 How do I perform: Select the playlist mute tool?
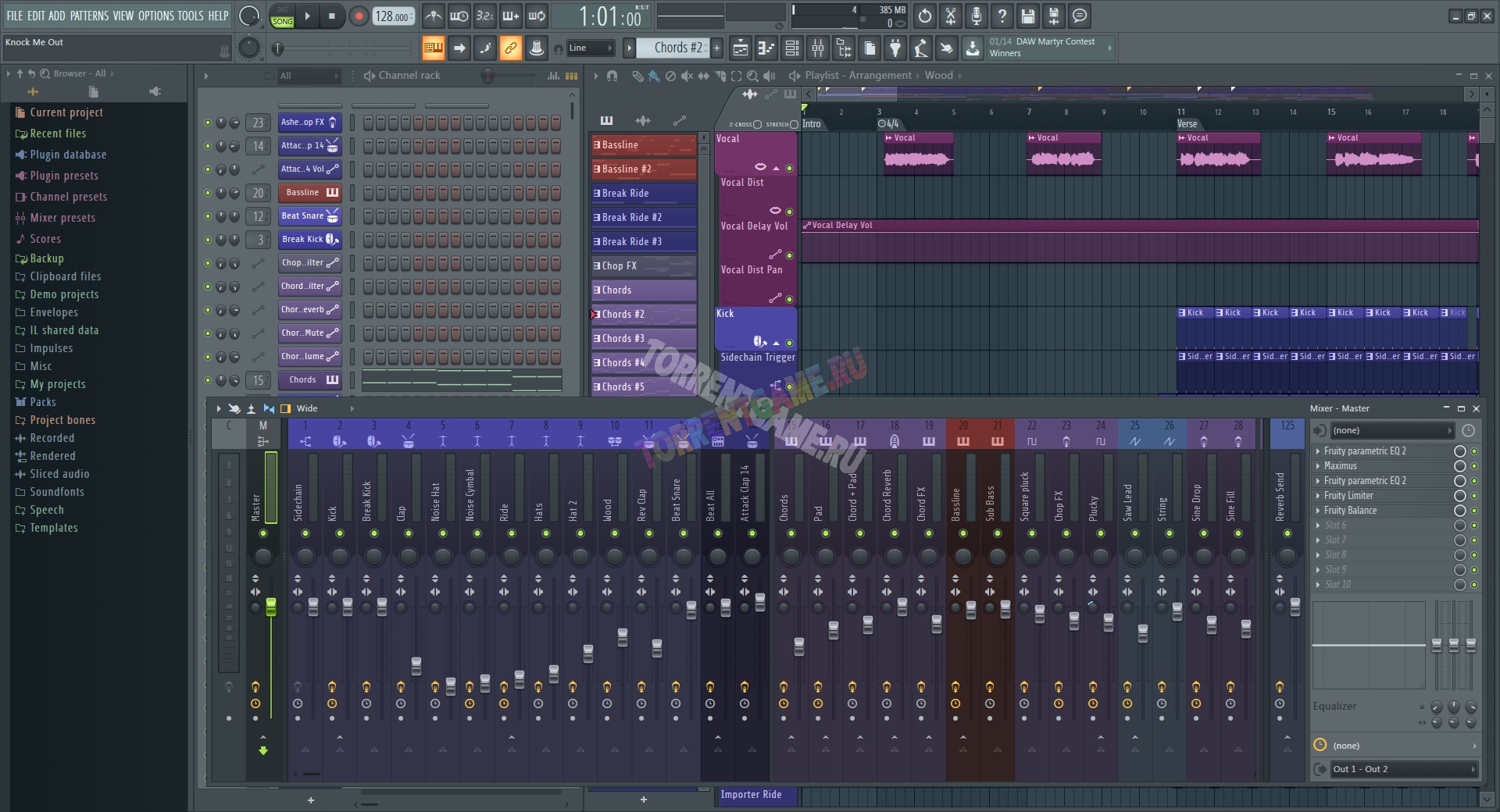click(x=687, y=76)
